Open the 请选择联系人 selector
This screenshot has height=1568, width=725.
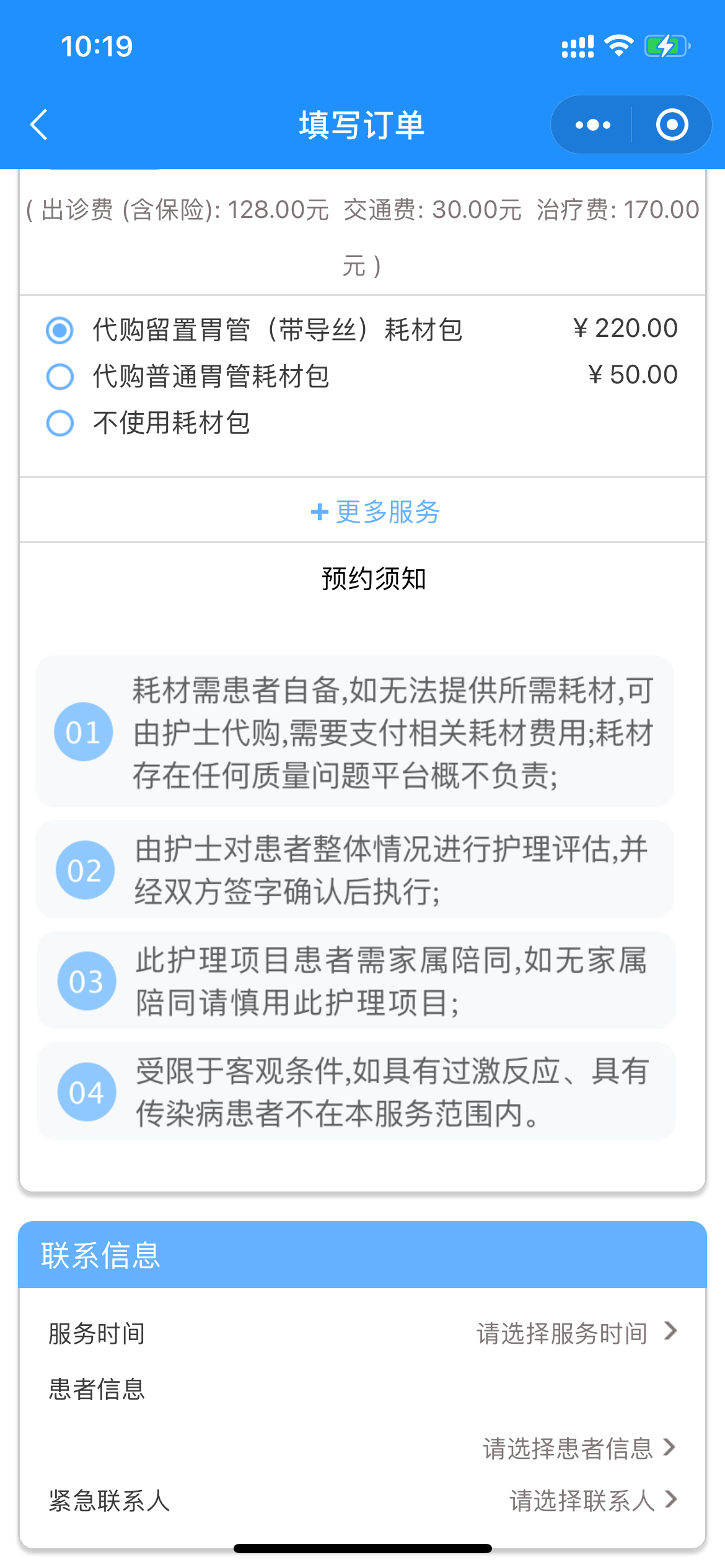592,1500
